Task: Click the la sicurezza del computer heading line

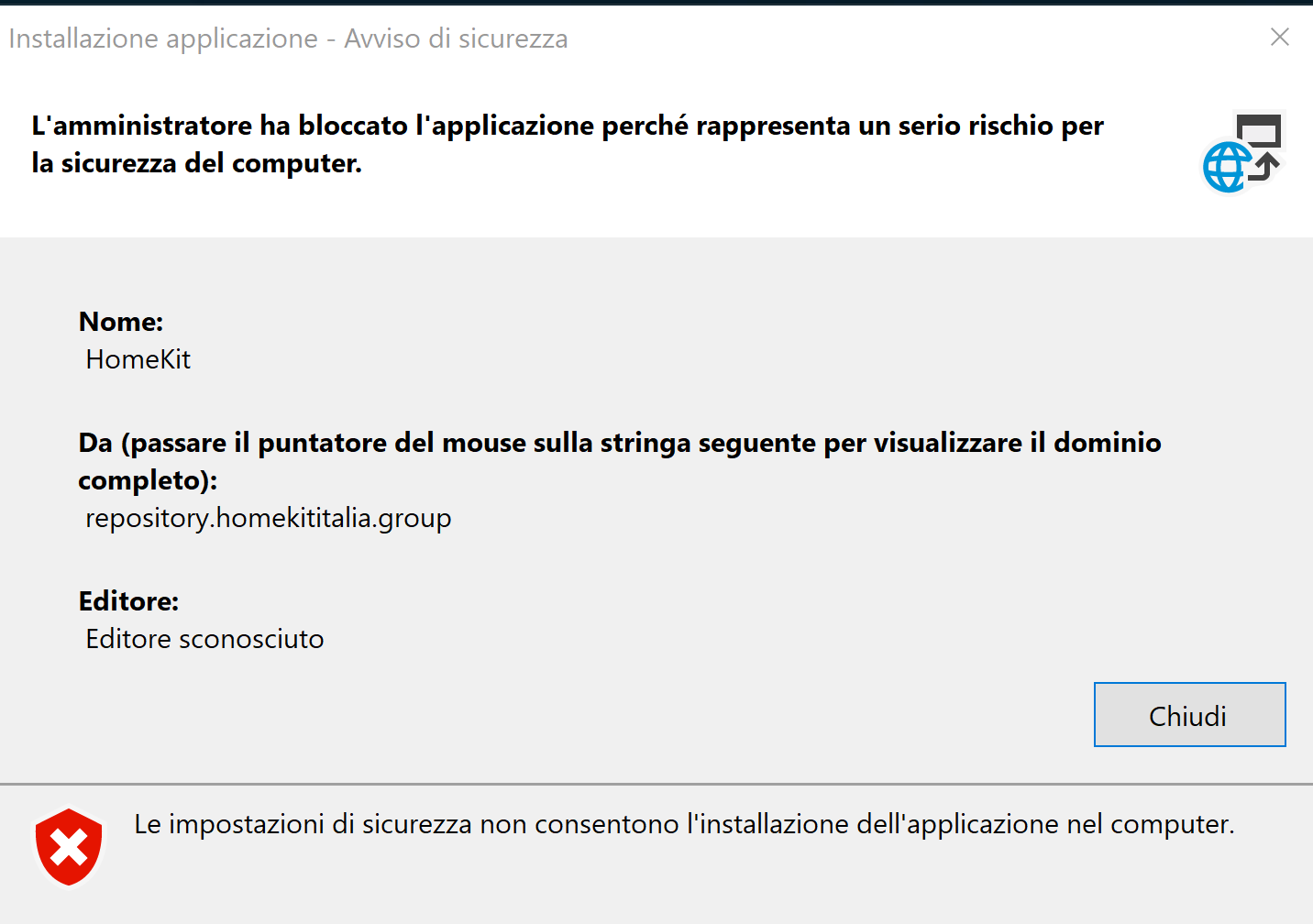Action: click(x=196, y=163)
